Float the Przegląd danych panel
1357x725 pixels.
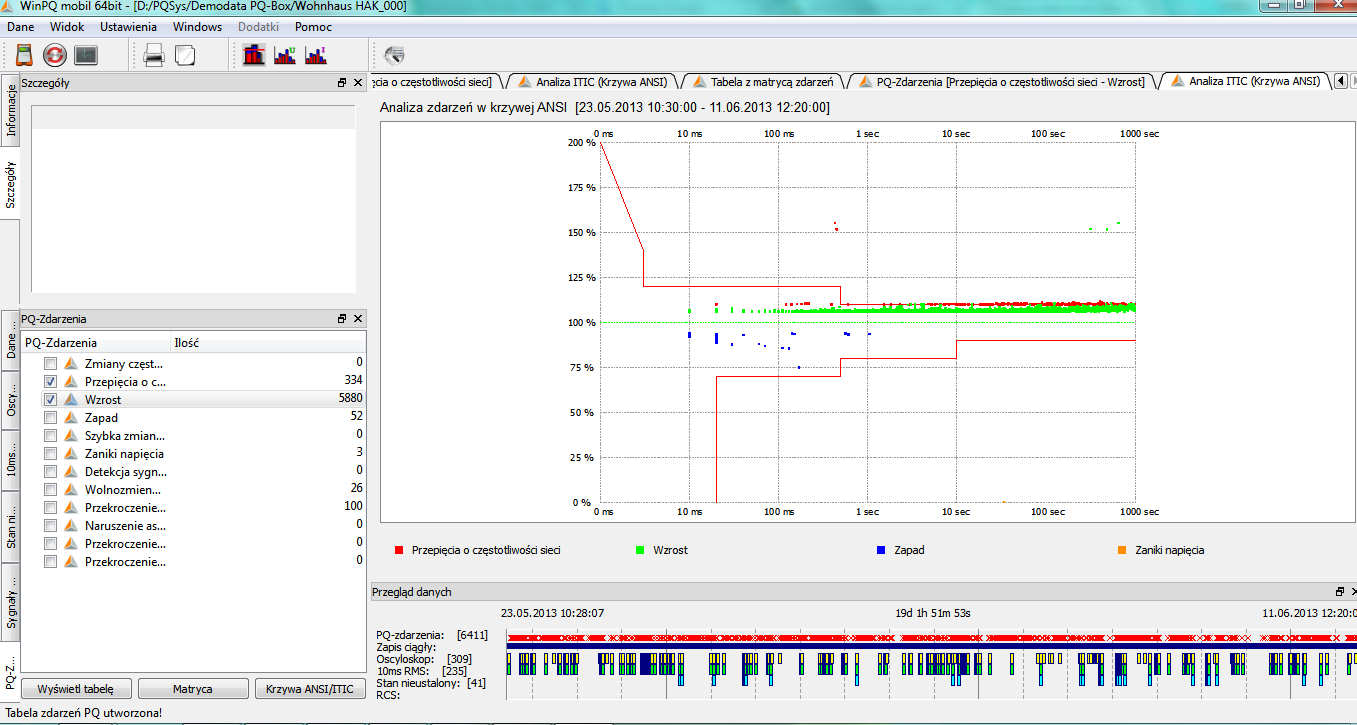[x=1340, y=592]
